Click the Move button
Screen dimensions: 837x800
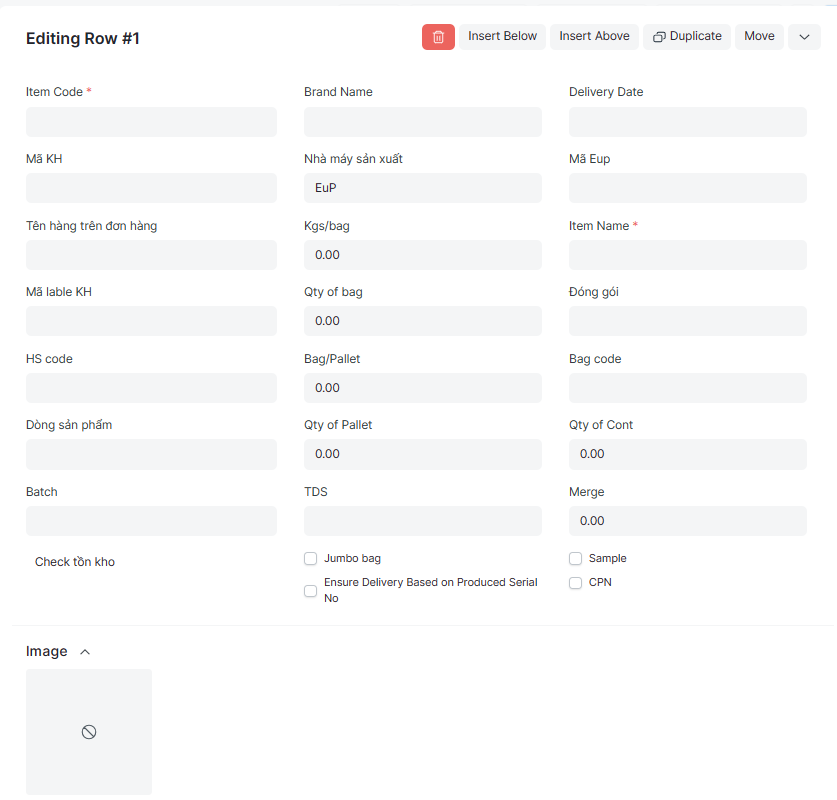click(x=759, y=37)
